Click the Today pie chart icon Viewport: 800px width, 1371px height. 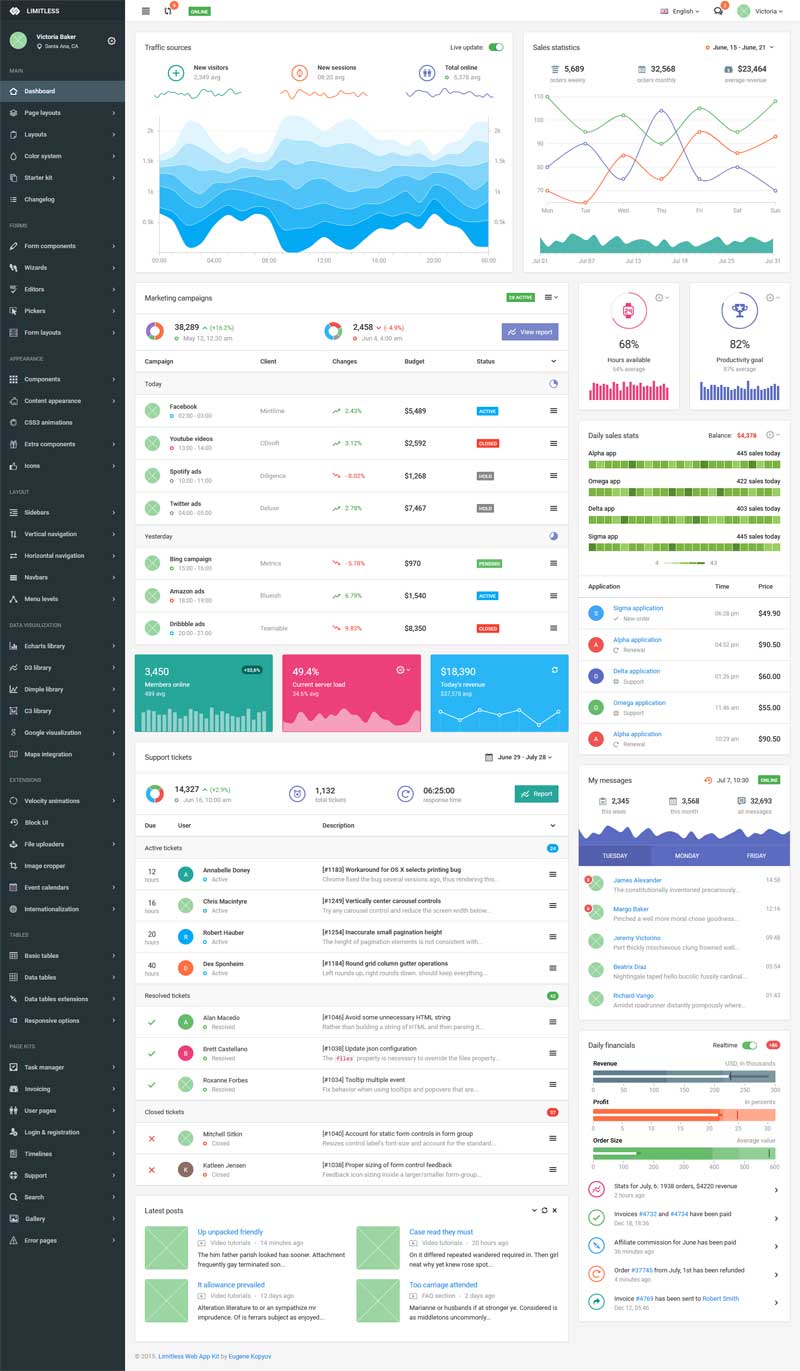tap(553, 383)
